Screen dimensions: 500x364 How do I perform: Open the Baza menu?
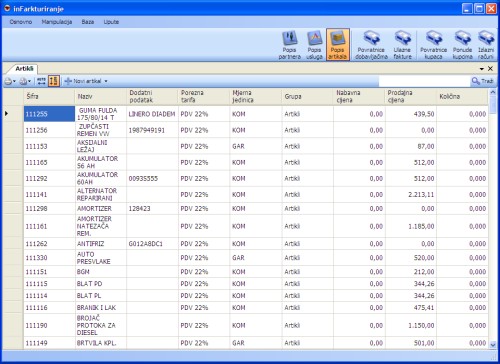tap(88, 22)
